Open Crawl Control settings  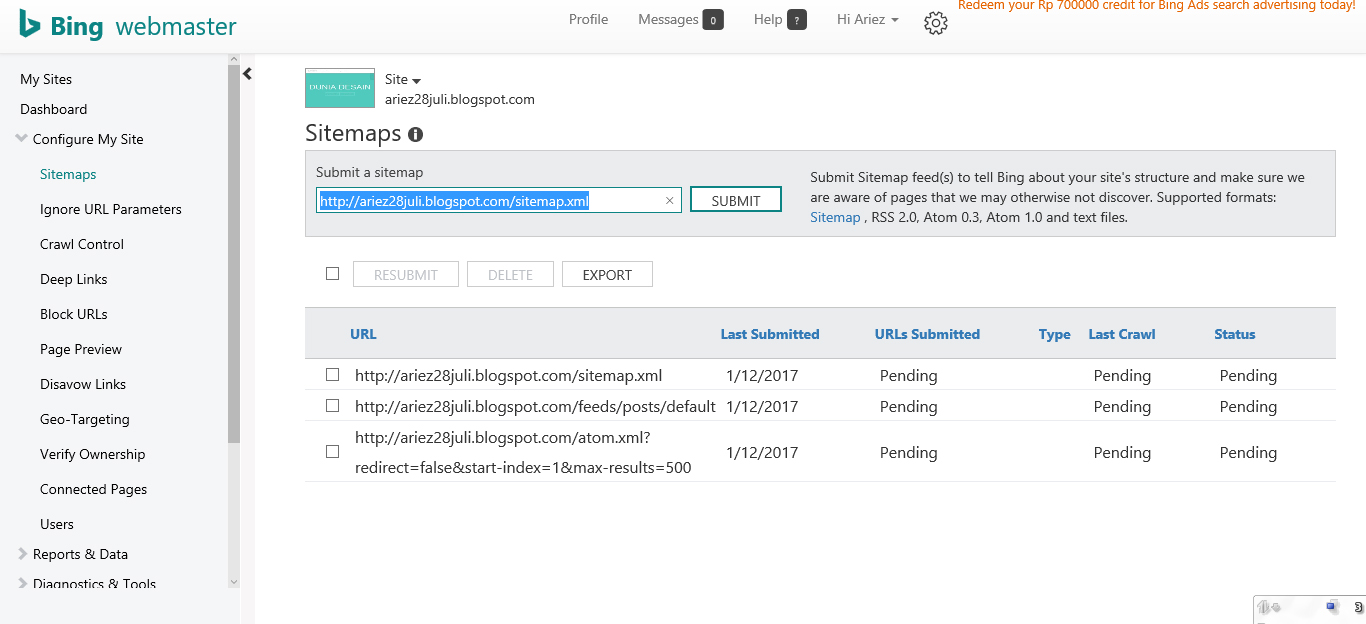pyautogui.click(x=82, y=244)
